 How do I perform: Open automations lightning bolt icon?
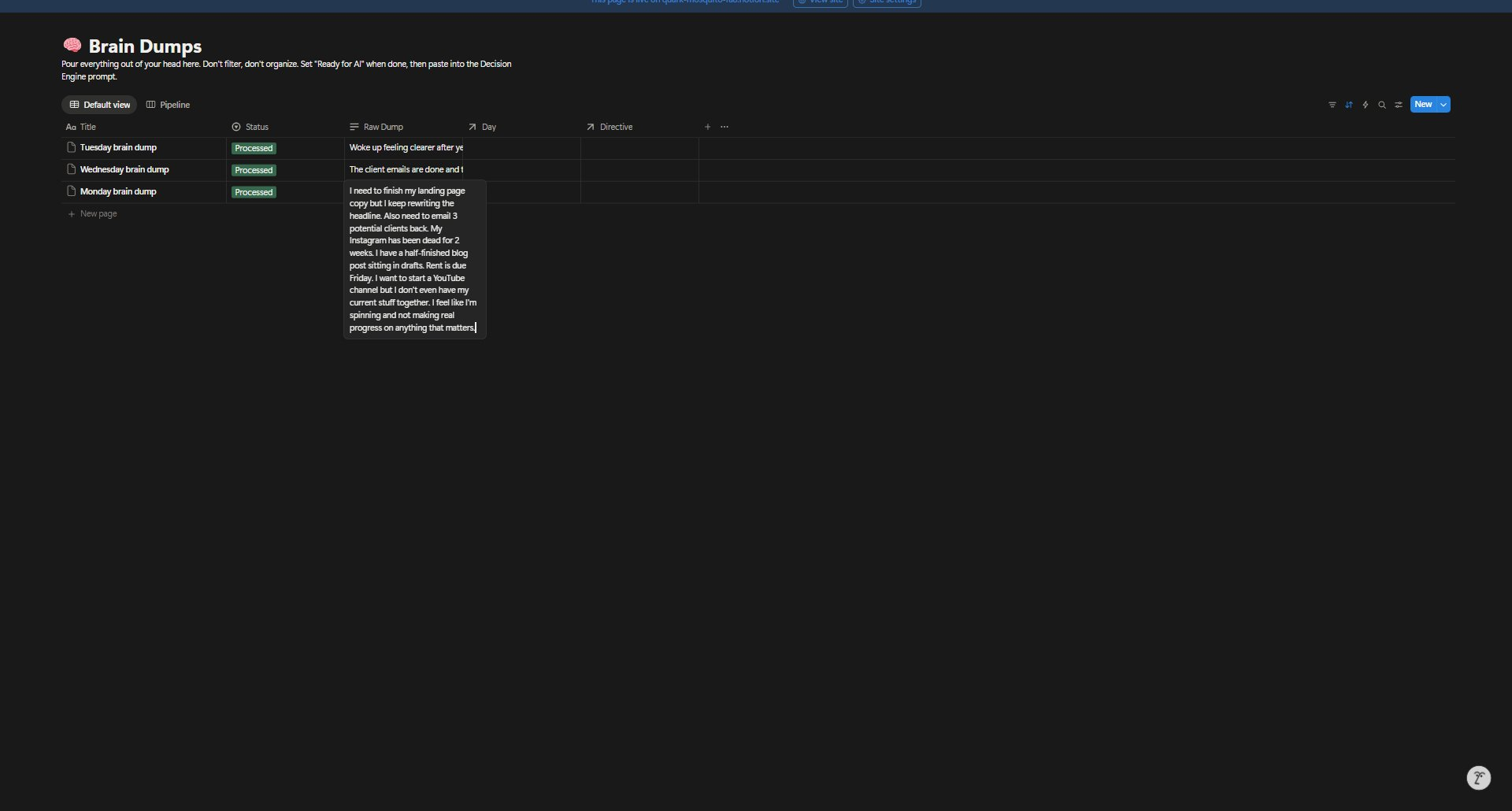click(1365, 105)
